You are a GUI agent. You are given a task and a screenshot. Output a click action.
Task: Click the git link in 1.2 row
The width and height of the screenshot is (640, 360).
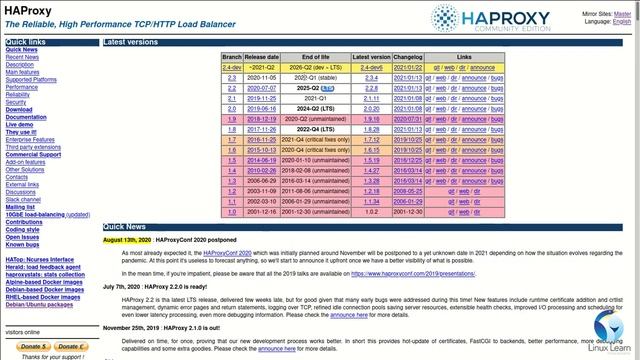(451, 191)
